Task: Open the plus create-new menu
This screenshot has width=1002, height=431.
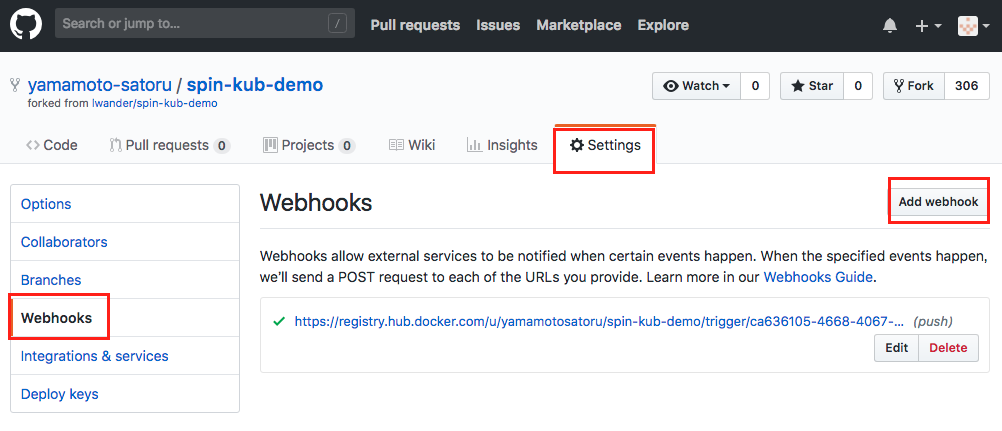Action: point(927,25)
